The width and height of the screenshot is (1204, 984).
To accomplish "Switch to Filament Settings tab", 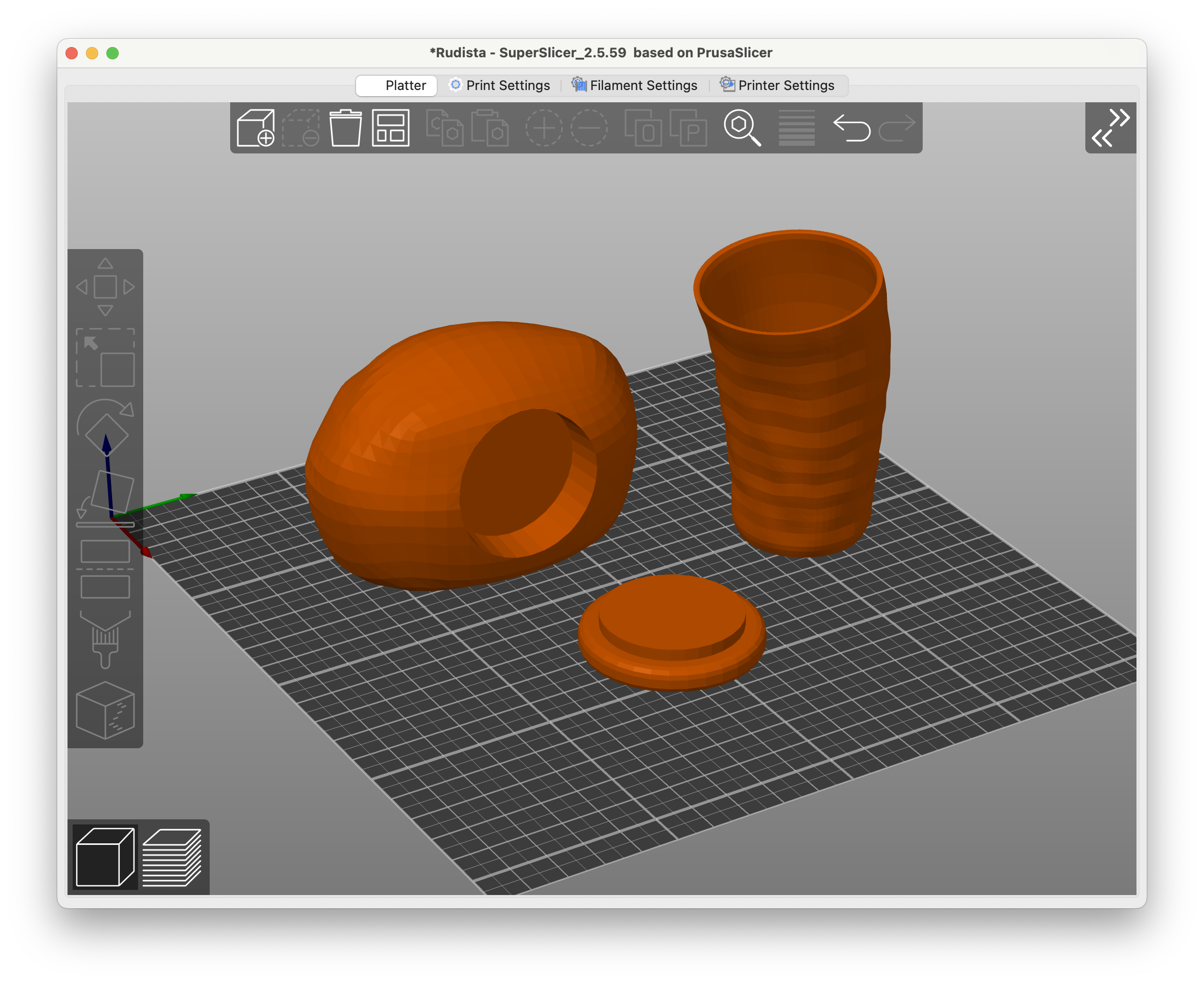I will click(634, 85).
